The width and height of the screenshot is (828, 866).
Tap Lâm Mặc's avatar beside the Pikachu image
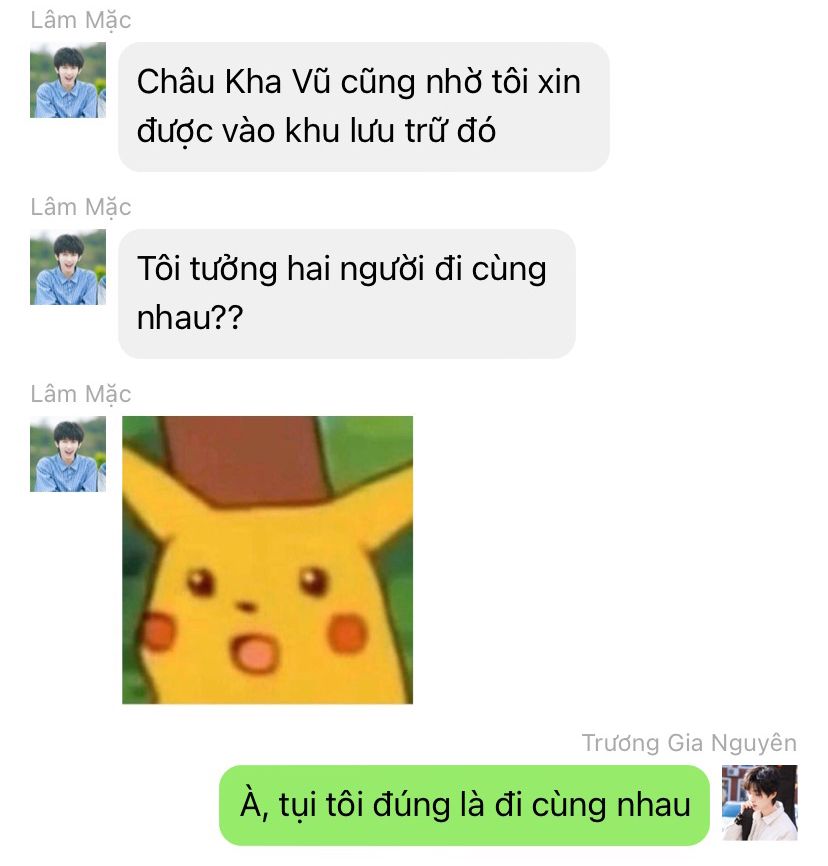pos(68,454)
